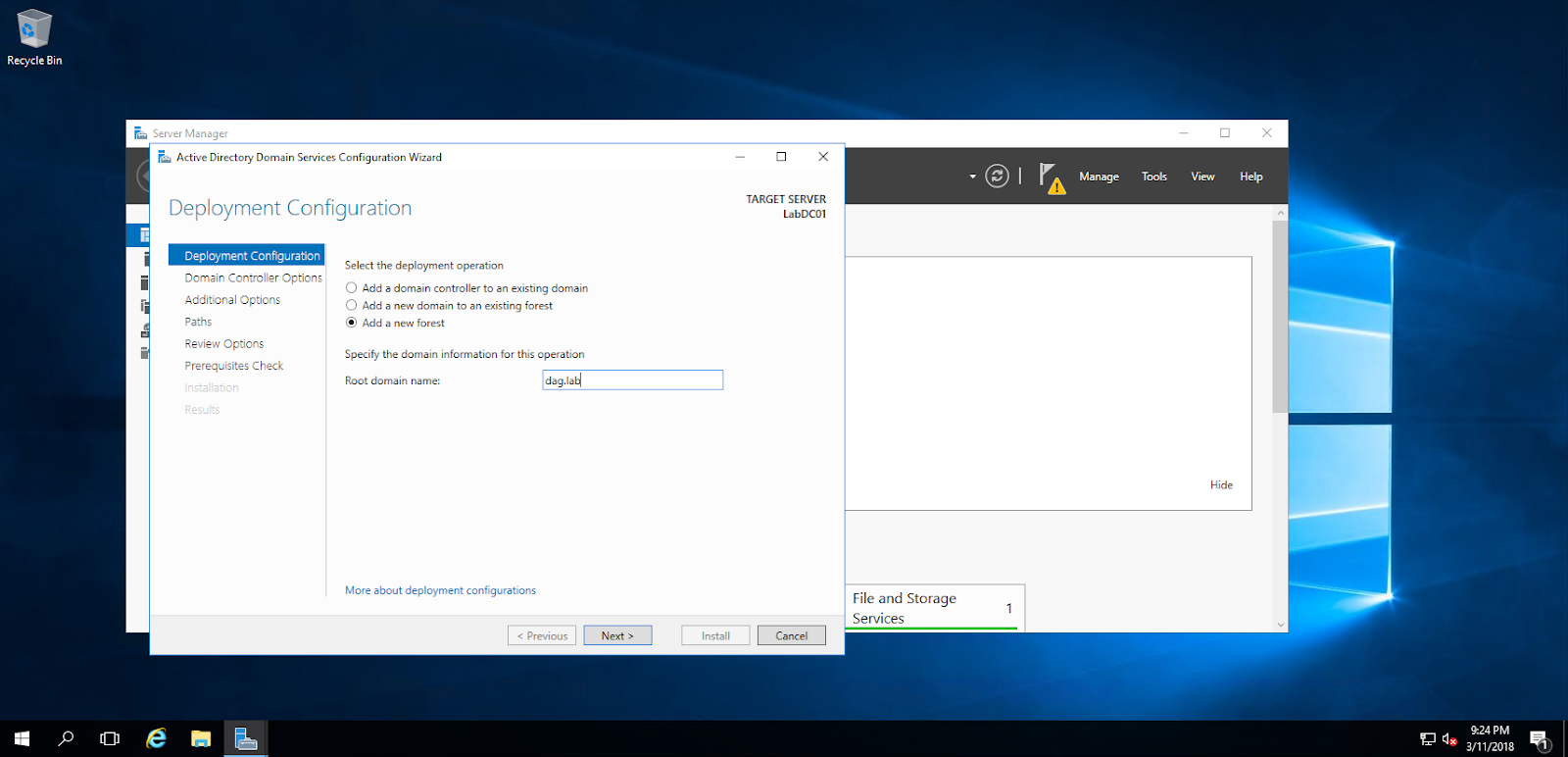
Task: Open the Manage menu
Action: pos(1099,177)
